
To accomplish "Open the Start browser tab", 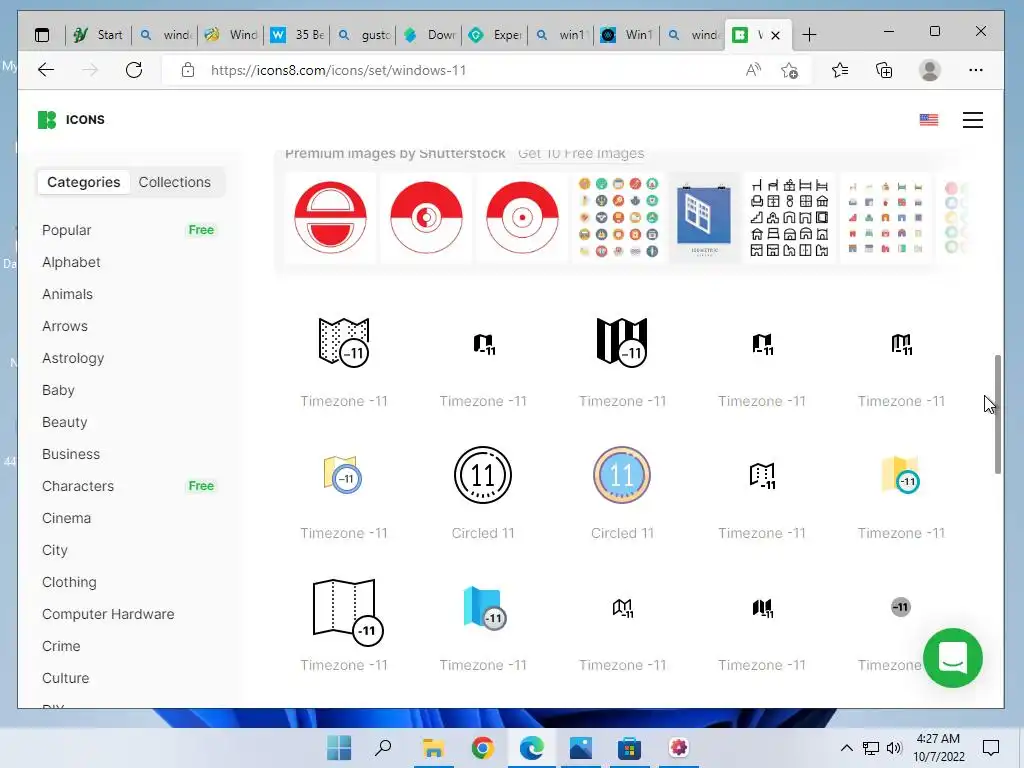I will click(x=98, y=35).
